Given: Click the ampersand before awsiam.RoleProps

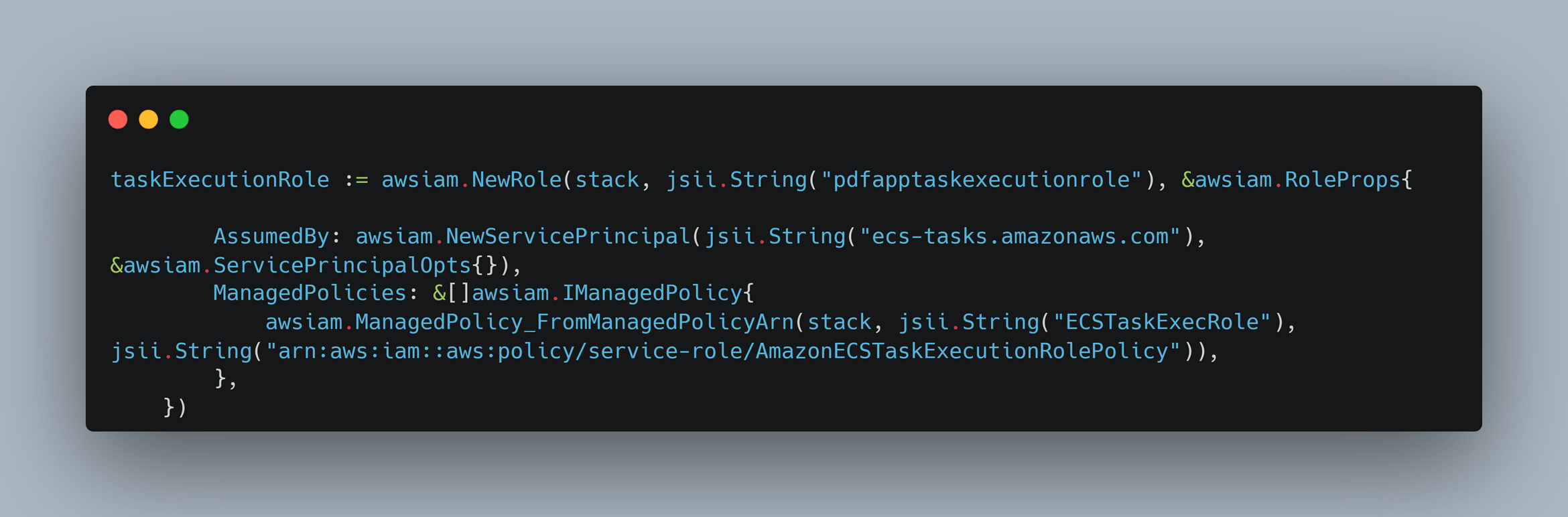Looking at the screenshot, I should coord(1188,180).
